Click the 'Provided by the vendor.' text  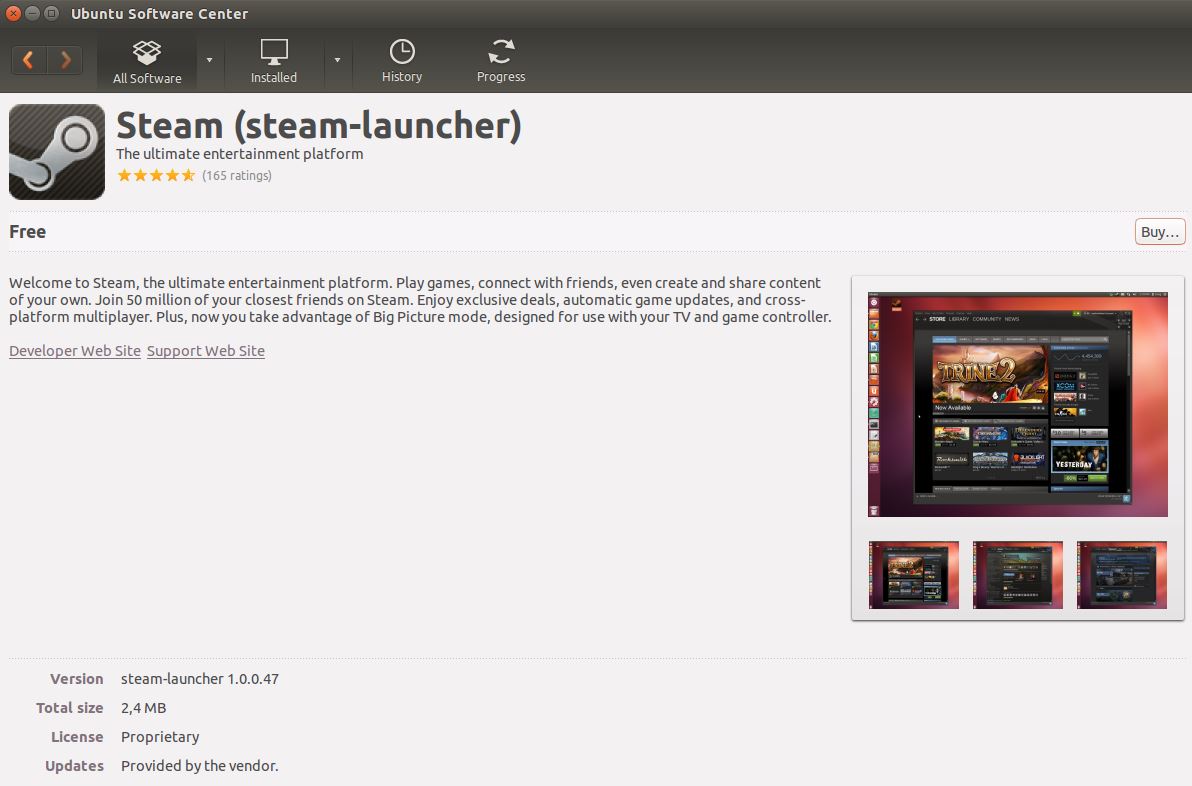(x=200, y=765)
